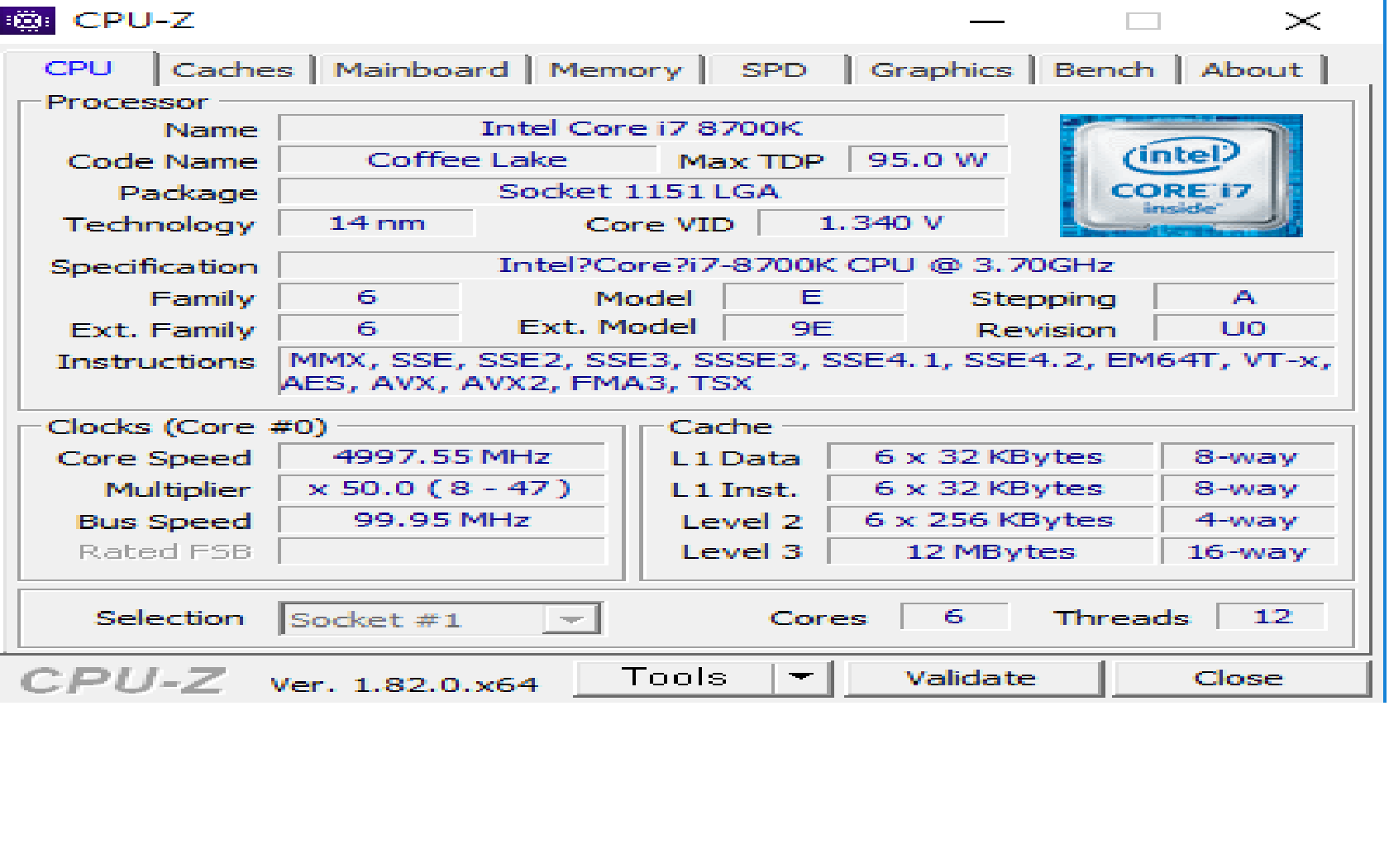Switch to the Bench tab
The image size is (1389, 868).
1105,69
